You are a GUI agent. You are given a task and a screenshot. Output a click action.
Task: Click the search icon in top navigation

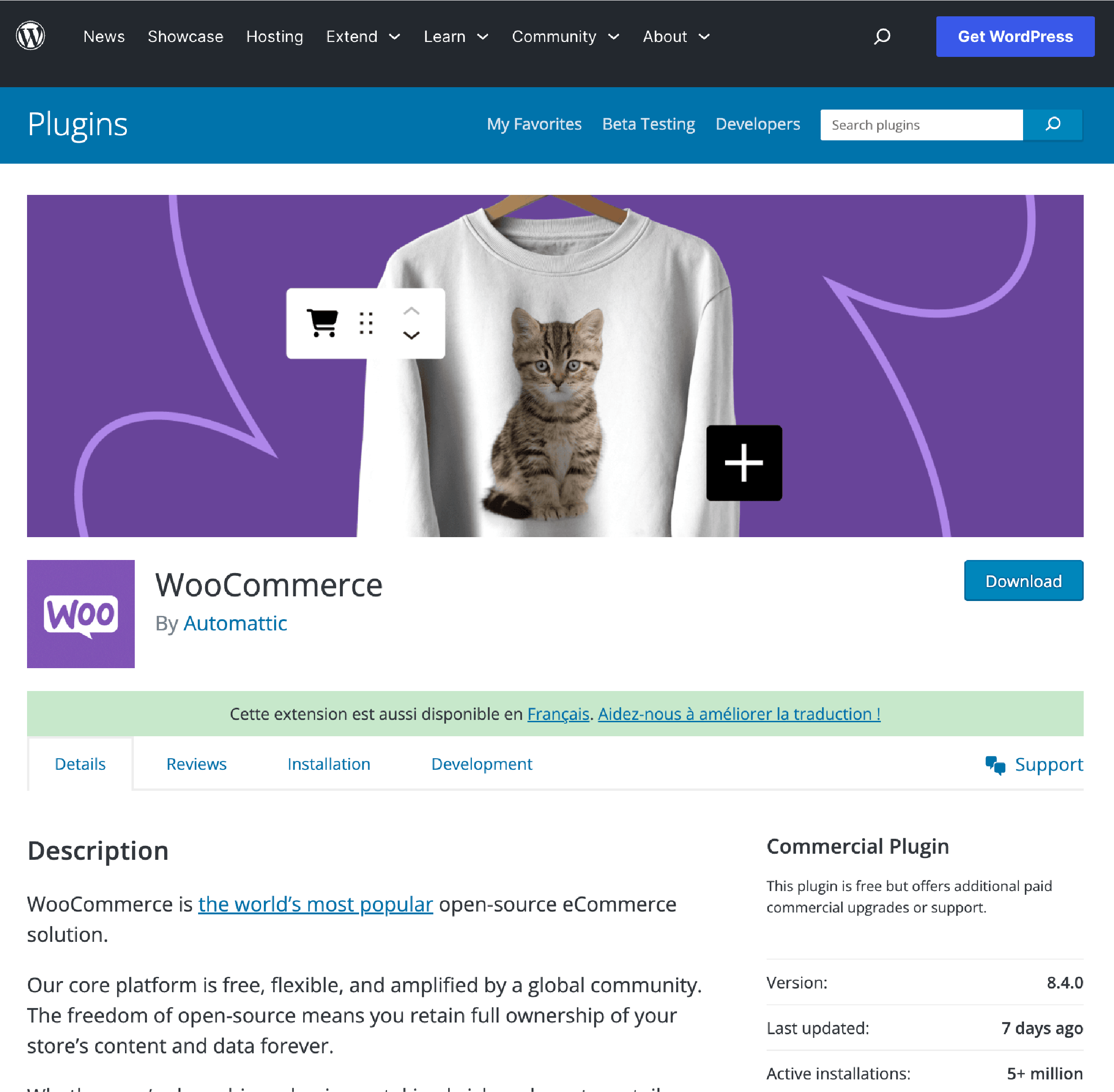click(882, 36)
